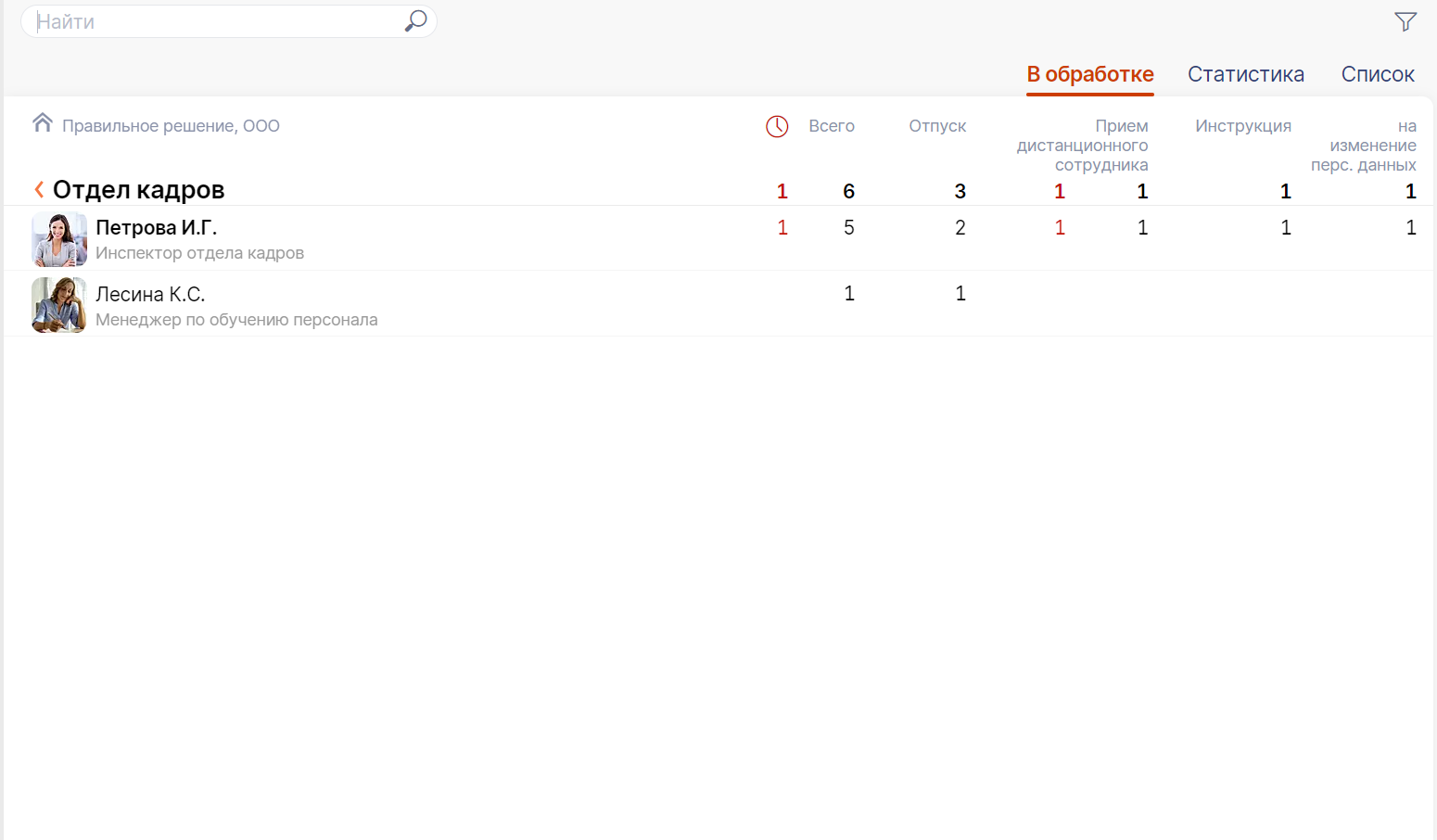Open Петрова's total count of 5

click(848, 228)
